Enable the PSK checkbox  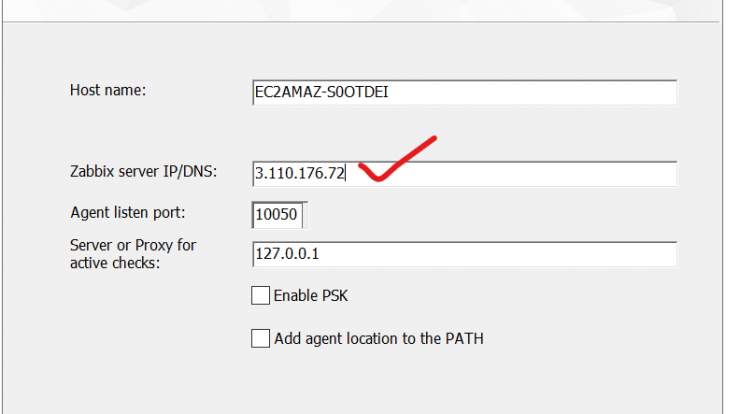click(261, 296)
